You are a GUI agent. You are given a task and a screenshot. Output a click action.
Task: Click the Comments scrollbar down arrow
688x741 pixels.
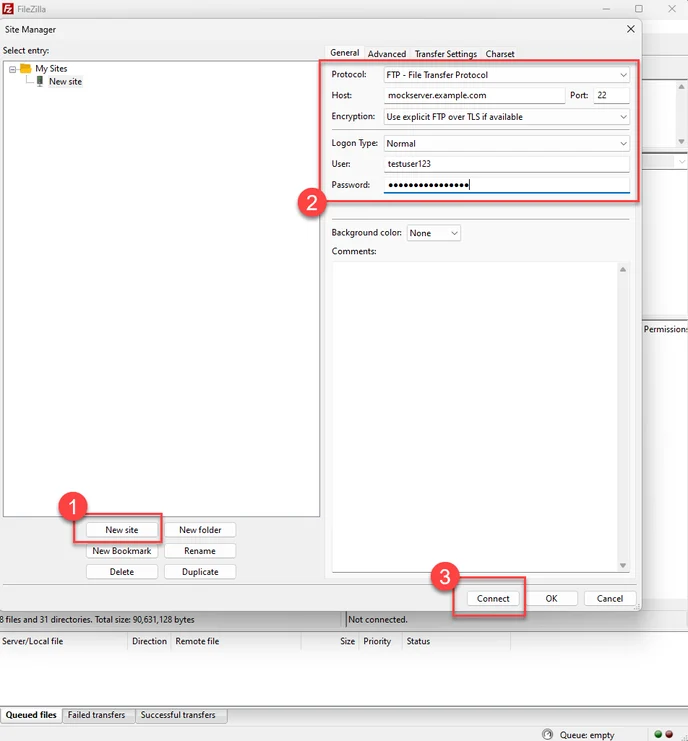(623, 565)
